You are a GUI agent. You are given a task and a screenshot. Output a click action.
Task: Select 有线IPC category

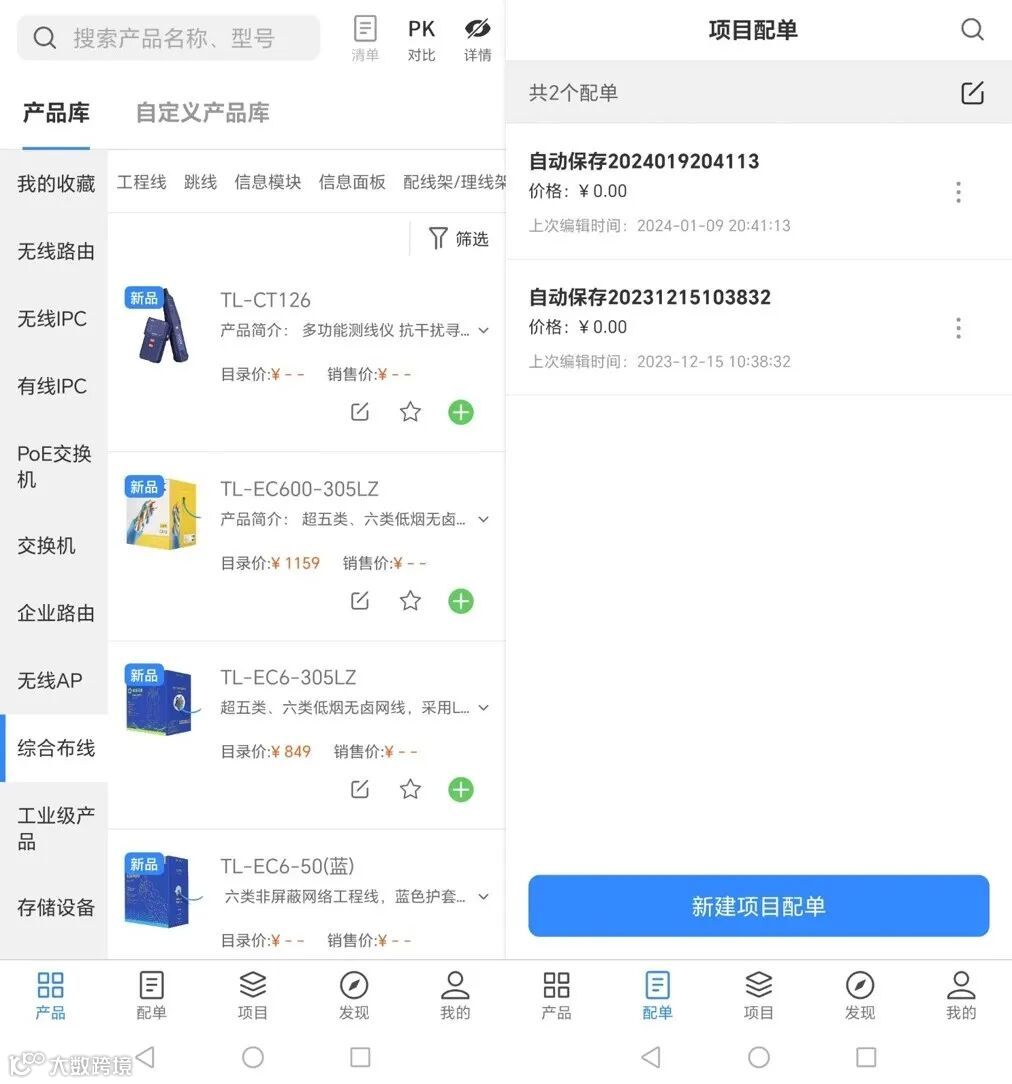tap(54, 386)
